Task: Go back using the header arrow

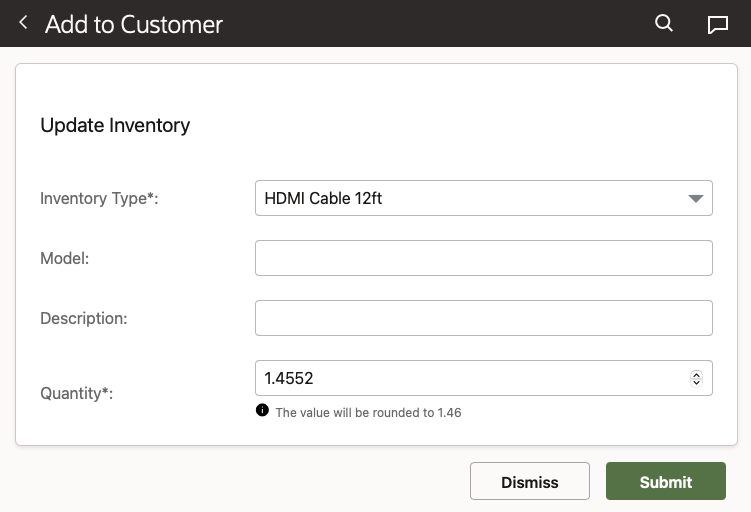Action: pos(24,23)
